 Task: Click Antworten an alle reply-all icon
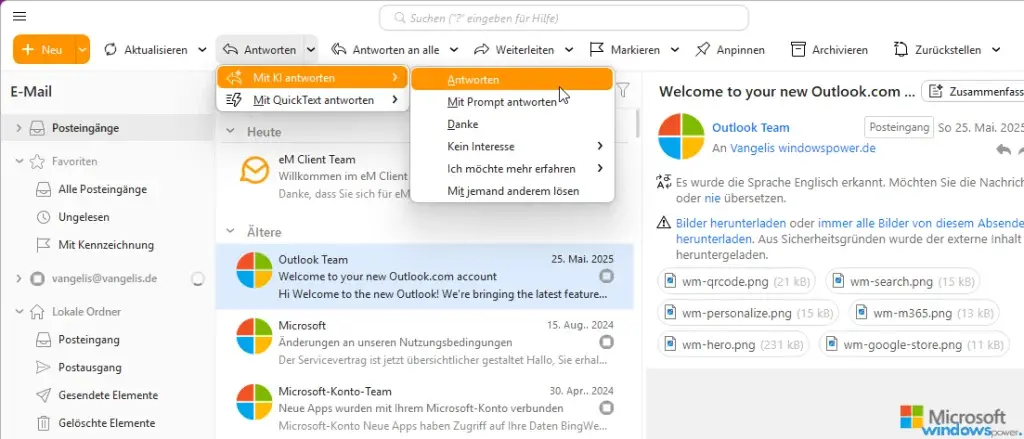click(x=338, y=50)
